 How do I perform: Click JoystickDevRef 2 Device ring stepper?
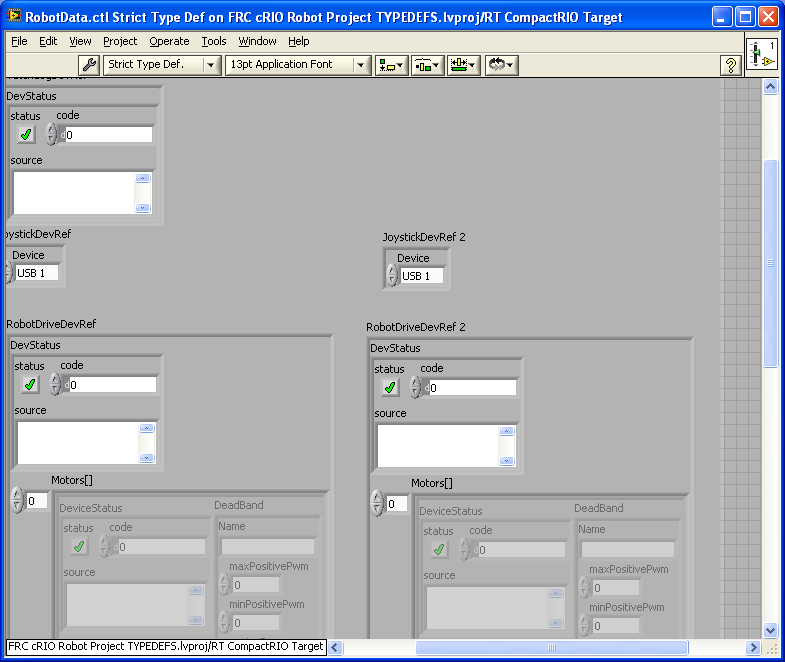[392, 275]
